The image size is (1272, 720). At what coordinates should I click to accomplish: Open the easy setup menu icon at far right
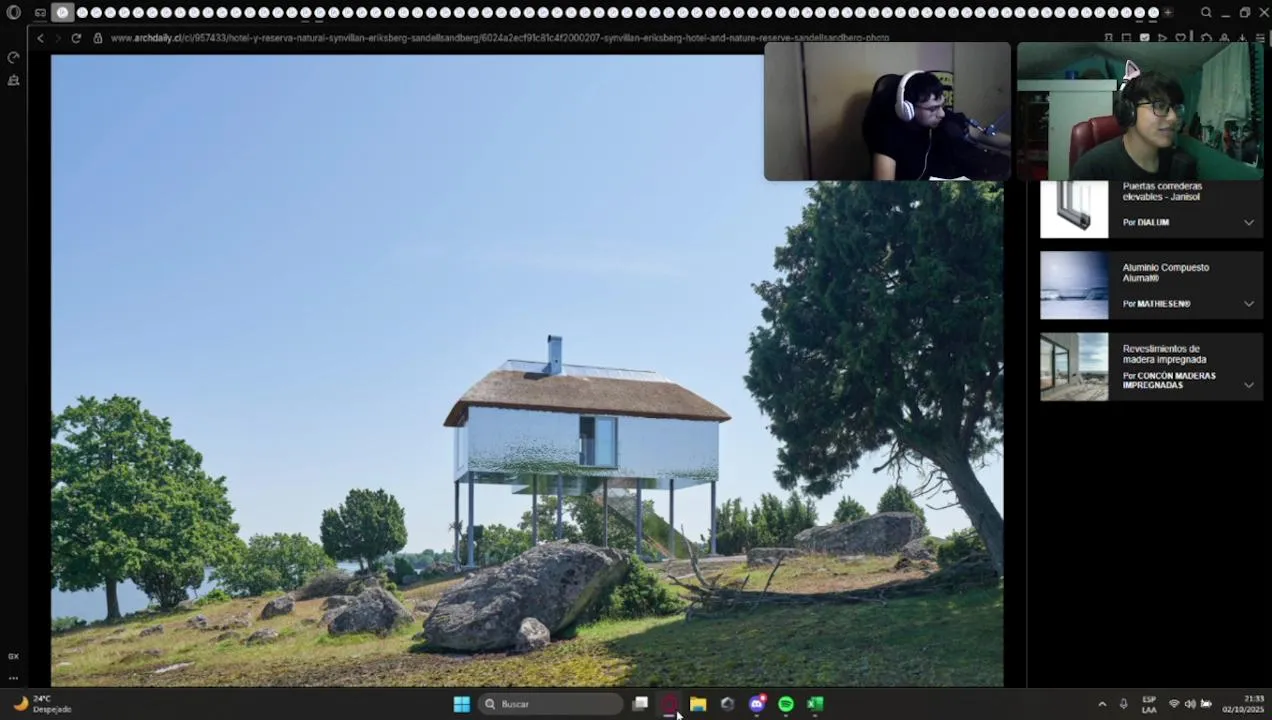(x=1258, y=38)
